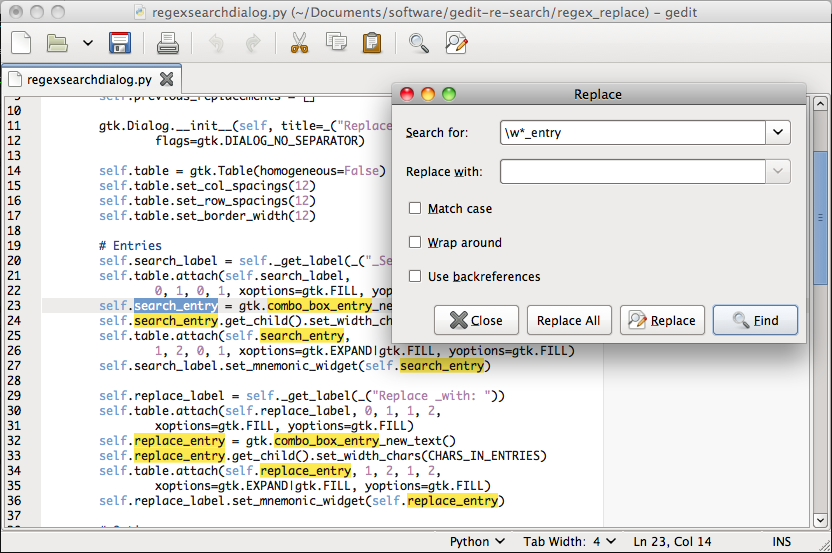This screenshot has height=553, width=832.
Task: Click the Replace button with pencil icon
Action: point(662,321)
